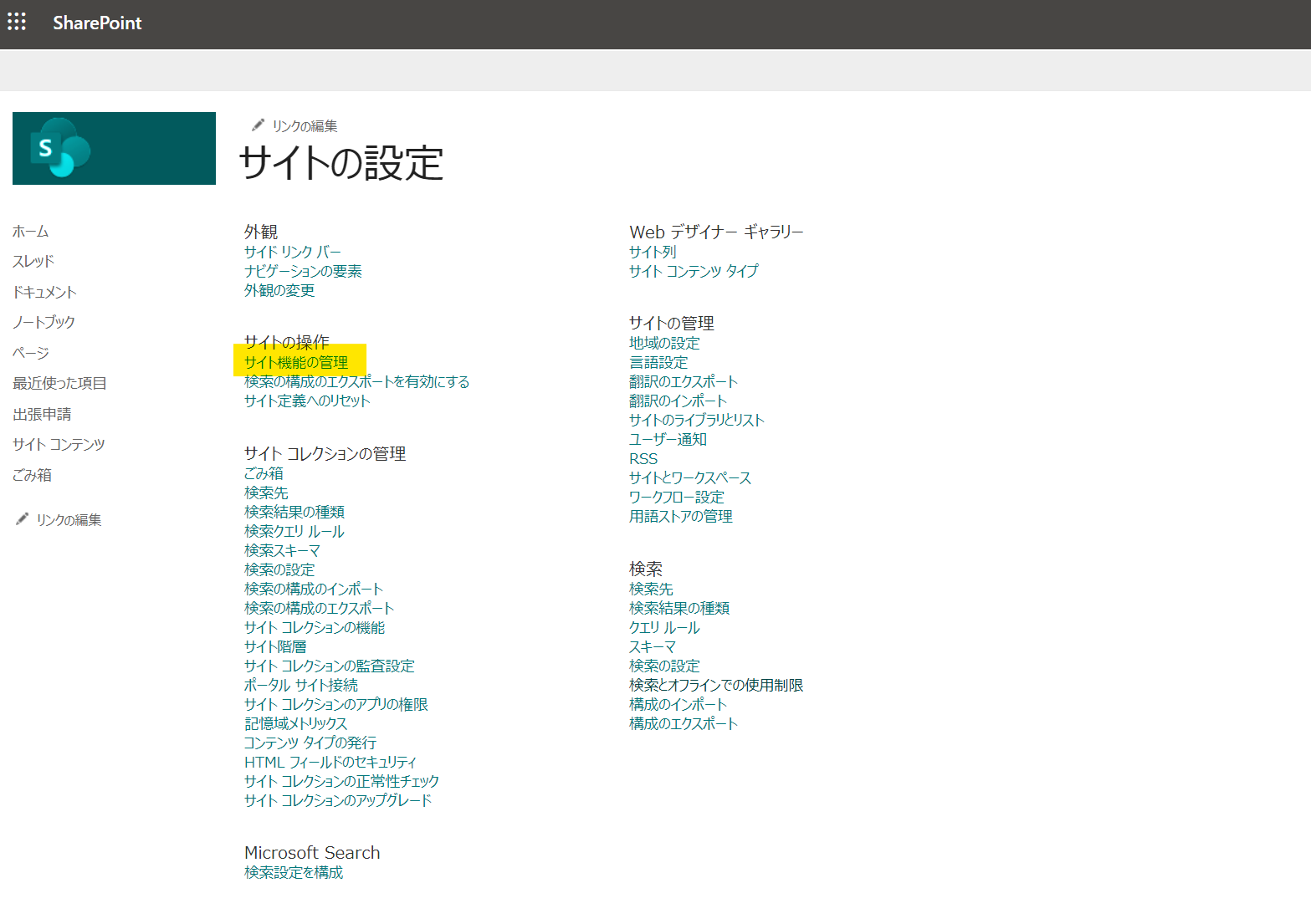
Task: Click the SharePoint site logo
Action: tap(114, 148)
